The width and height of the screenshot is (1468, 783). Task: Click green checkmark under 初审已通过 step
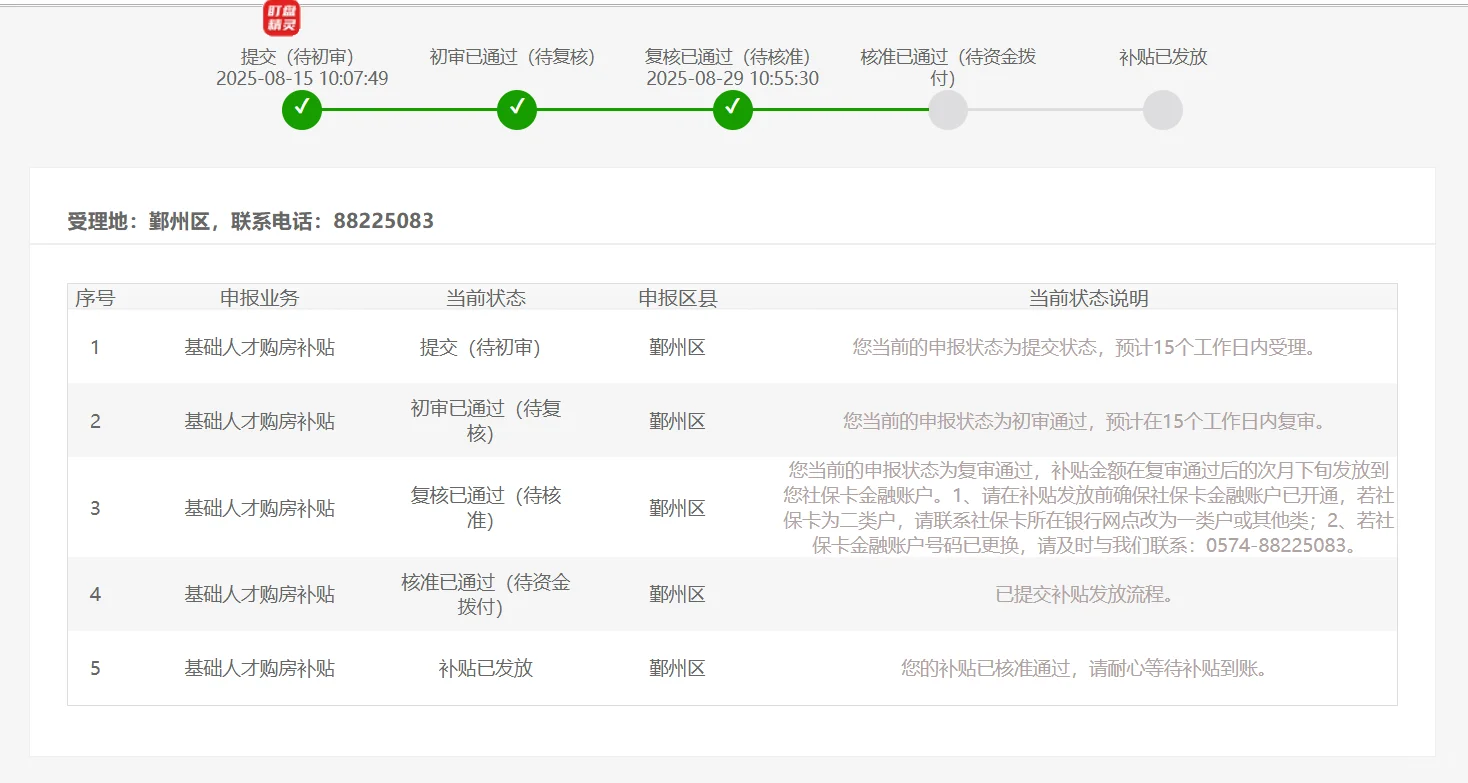tap(517, 109)
